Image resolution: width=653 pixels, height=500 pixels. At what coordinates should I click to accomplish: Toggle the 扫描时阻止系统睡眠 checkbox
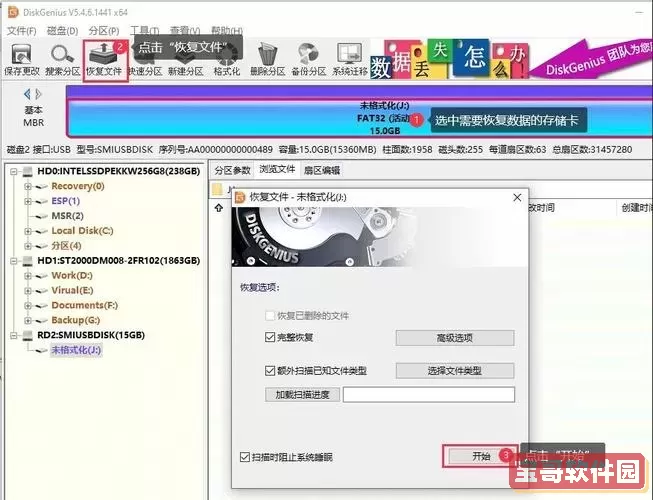tap(245, 457)
